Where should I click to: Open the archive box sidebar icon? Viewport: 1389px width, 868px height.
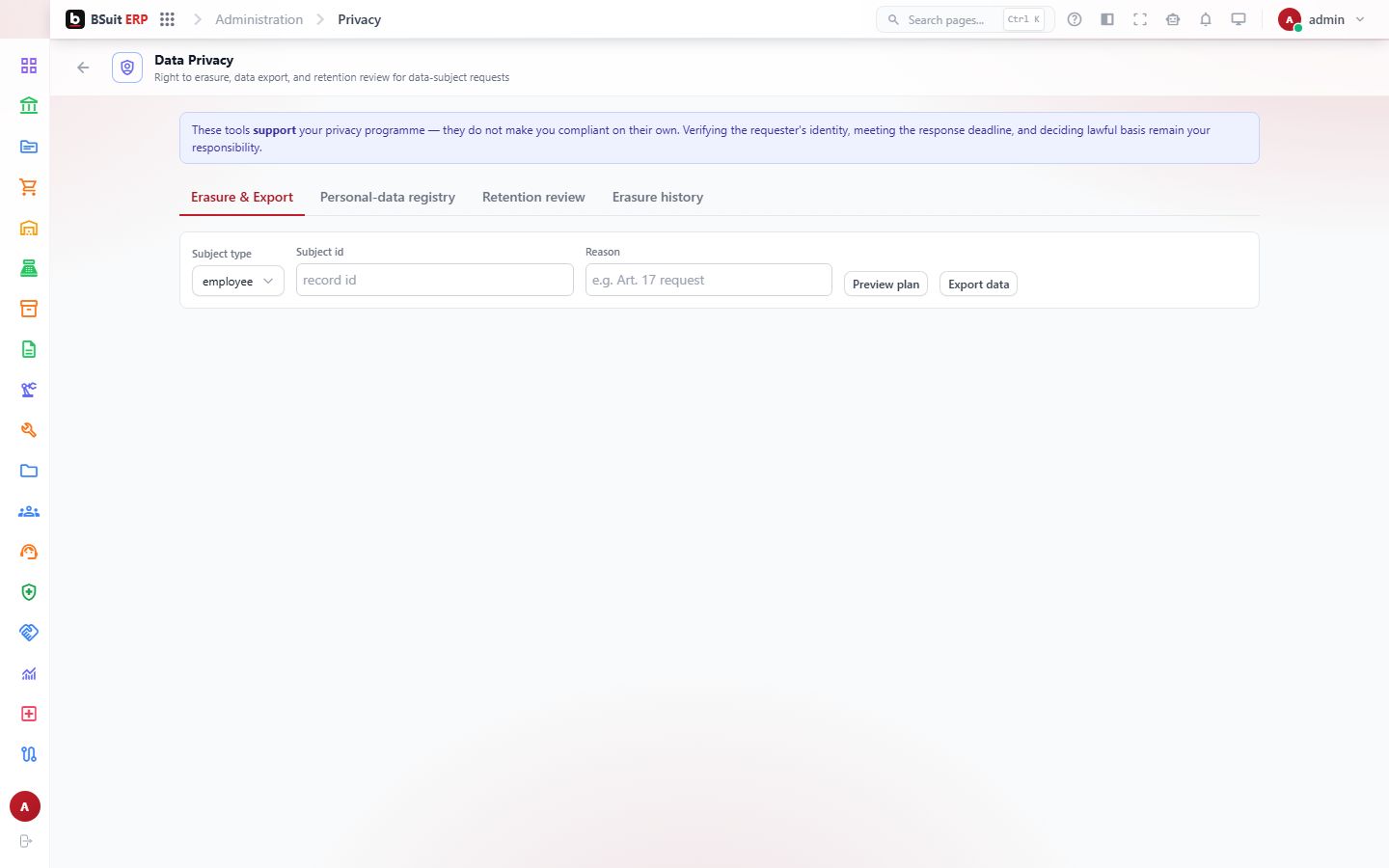pyautogui.click(x=29, y=309)
